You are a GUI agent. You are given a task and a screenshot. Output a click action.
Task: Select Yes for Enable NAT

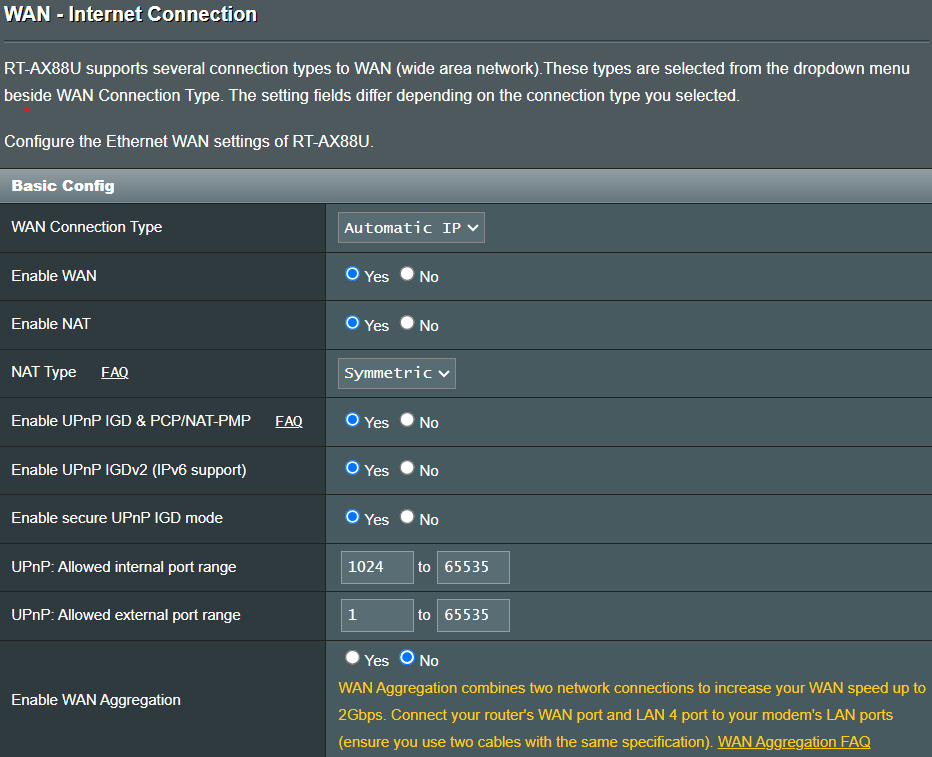click(x=352, y=323)
